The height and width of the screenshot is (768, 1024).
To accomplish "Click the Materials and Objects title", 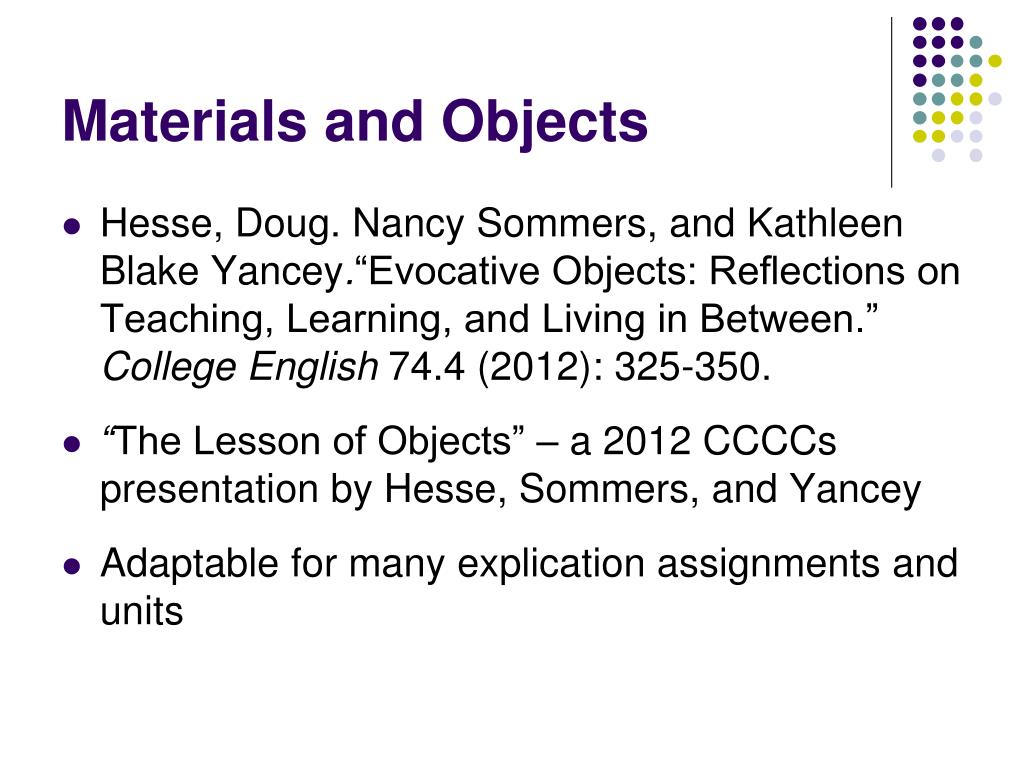I will [355, 122].
